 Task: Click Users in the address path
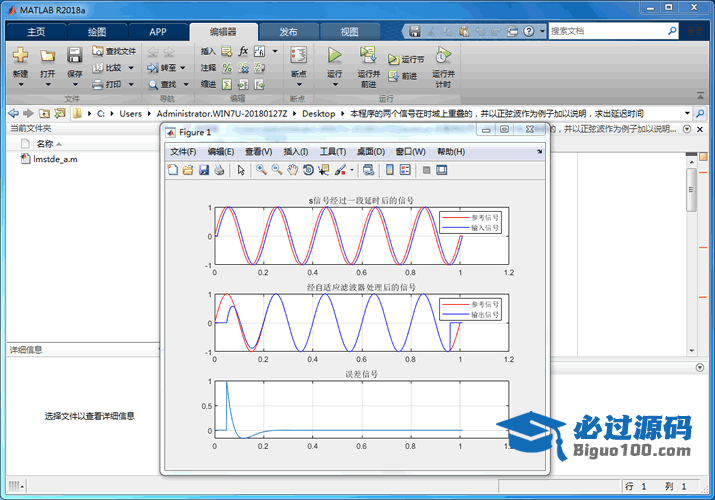point(130,113)
